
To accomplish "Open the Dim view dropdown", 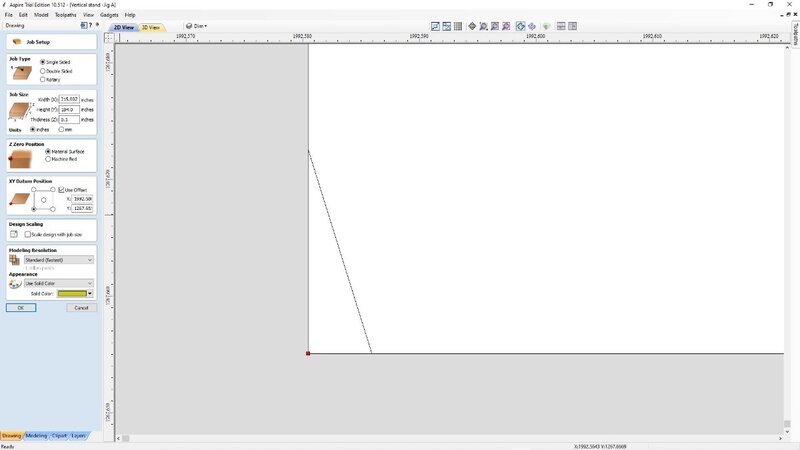I will [x=196, y=26].
